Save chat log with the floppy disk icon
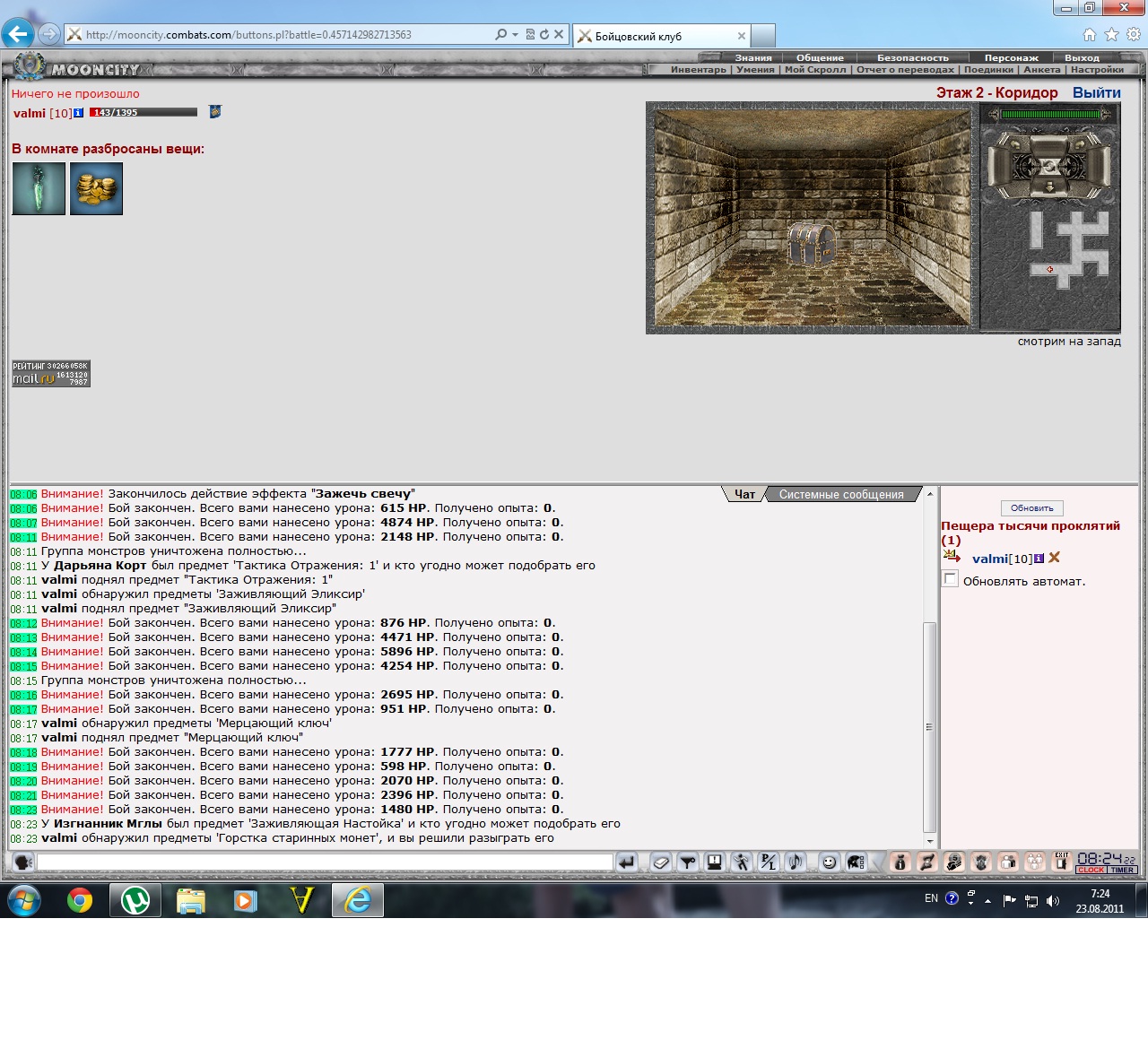The height and width of the screenshot is (1040, 1148). (714, 862)
